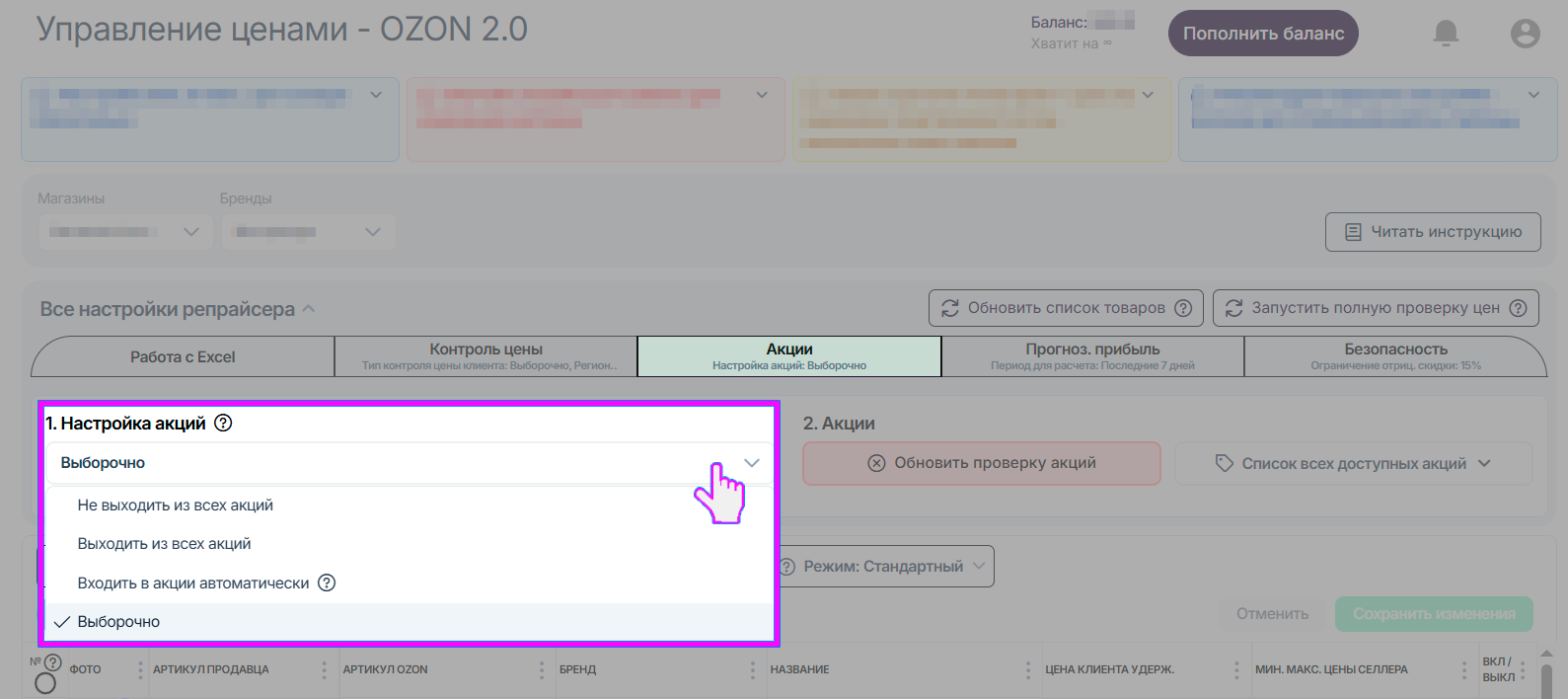Select option Не выходить из всех акций

(x=410, y=505)
